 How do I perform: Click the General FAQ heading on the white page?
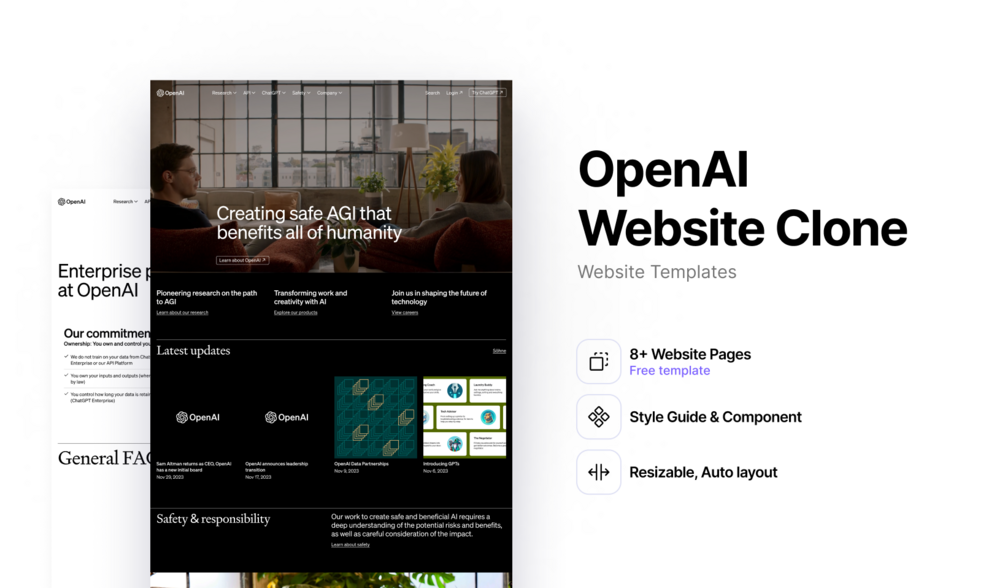pos(104,458)
